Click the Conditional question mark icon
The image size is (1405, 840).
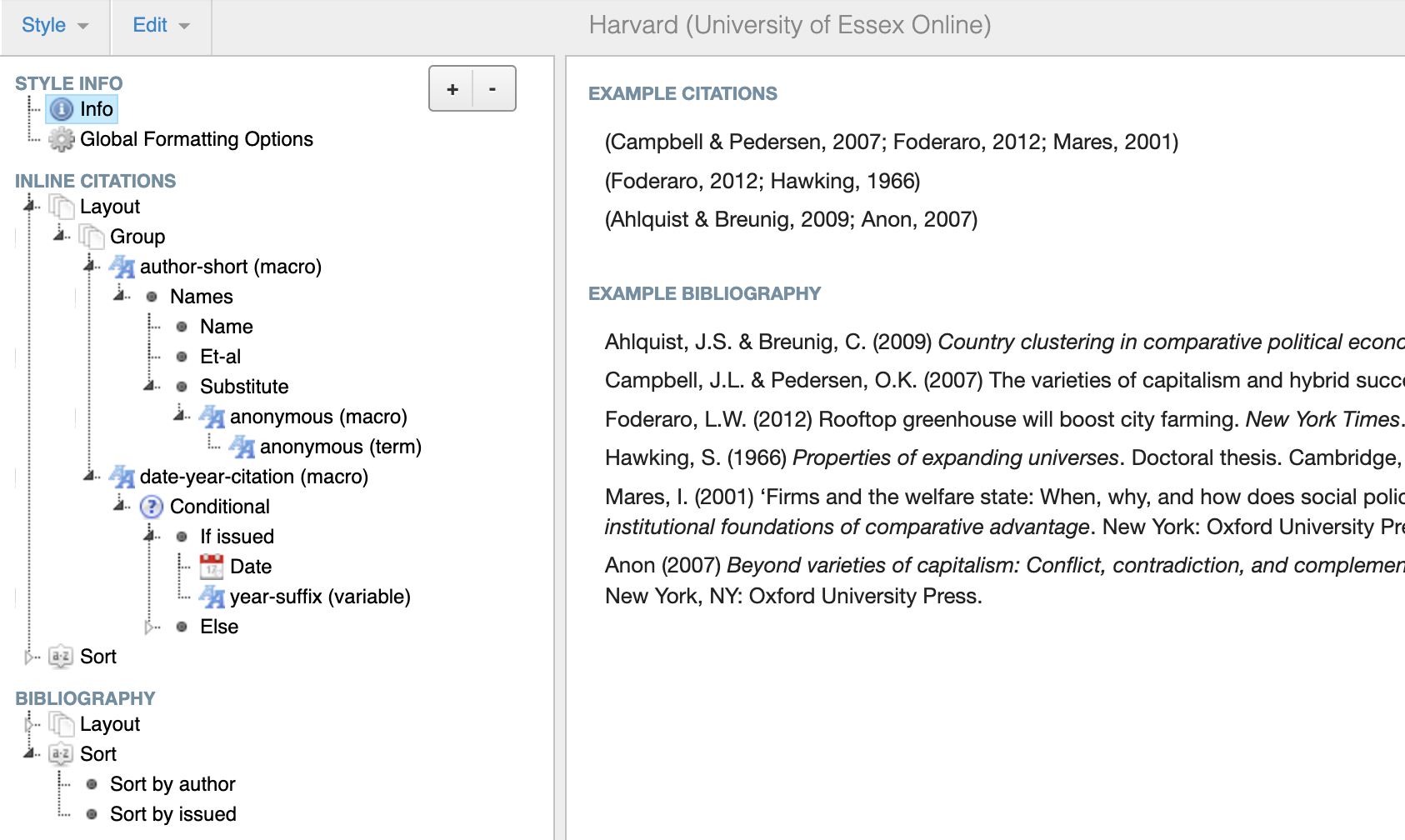coord(152,507)
